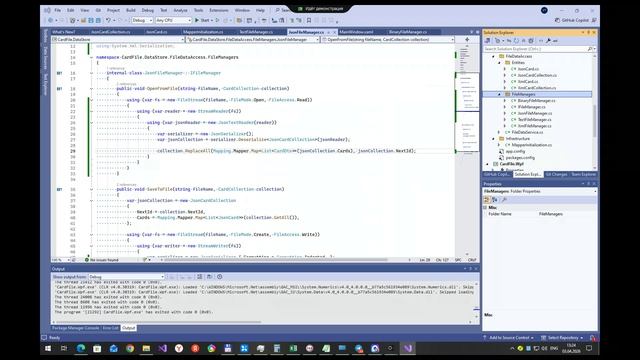Select the FileManagers folder
The image size is (640, 360).
click(523, 94)
